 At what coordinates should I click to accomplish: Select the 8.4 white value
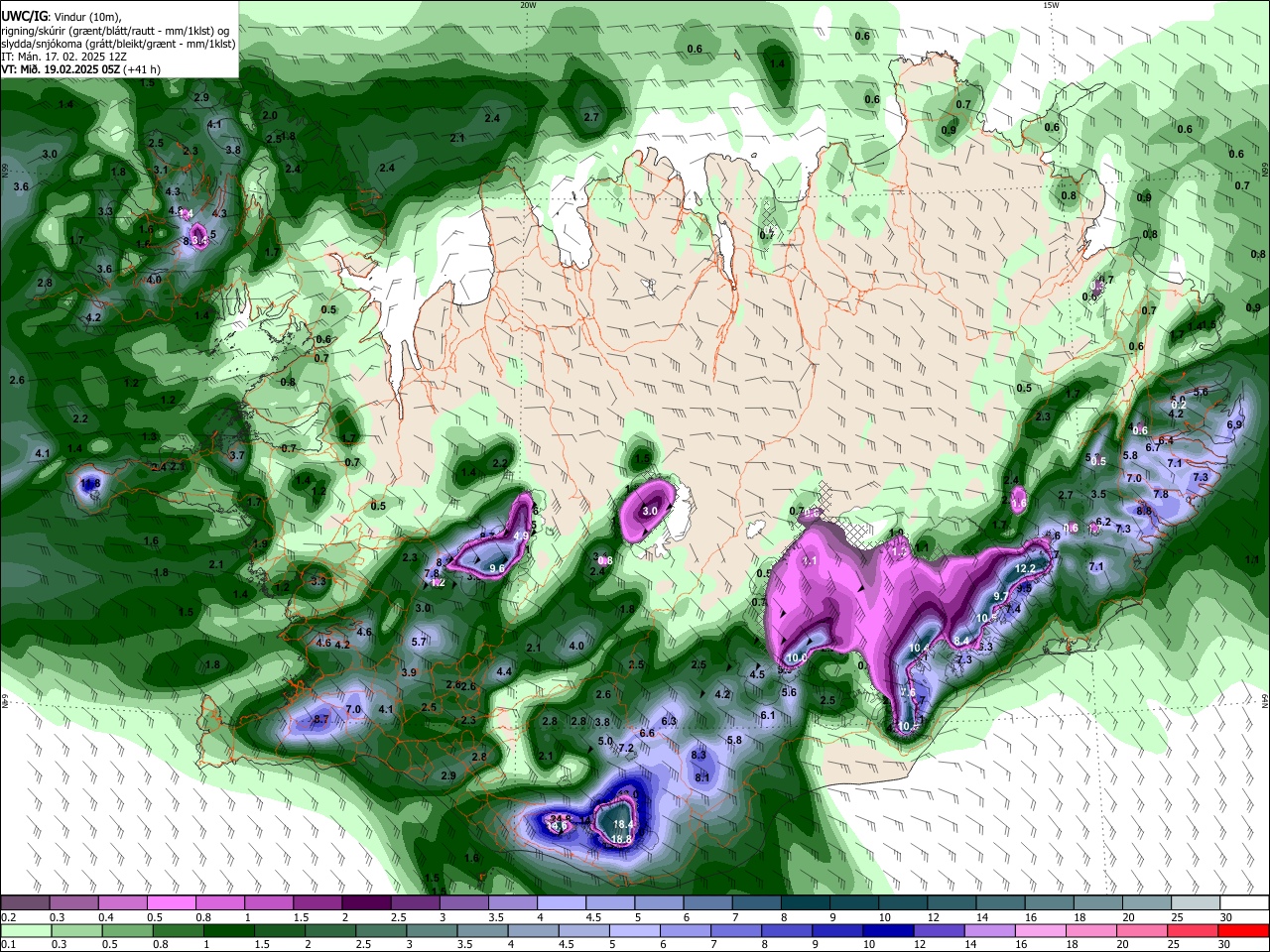[960, 642]
